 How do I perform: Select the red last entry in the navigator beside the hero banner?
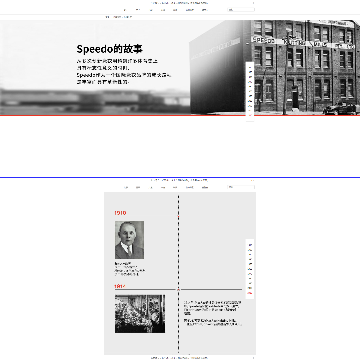250,115
